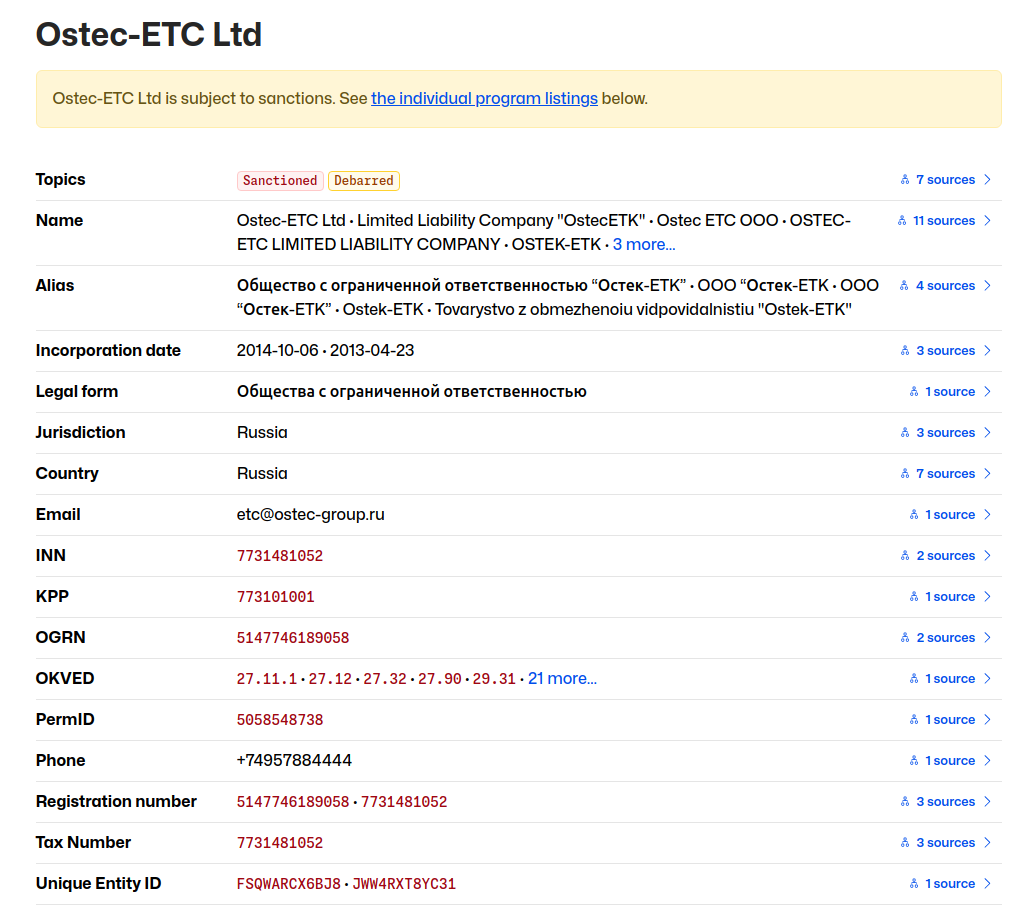
Task: Open 4 sources for Alias row
Action: (945, 286)
